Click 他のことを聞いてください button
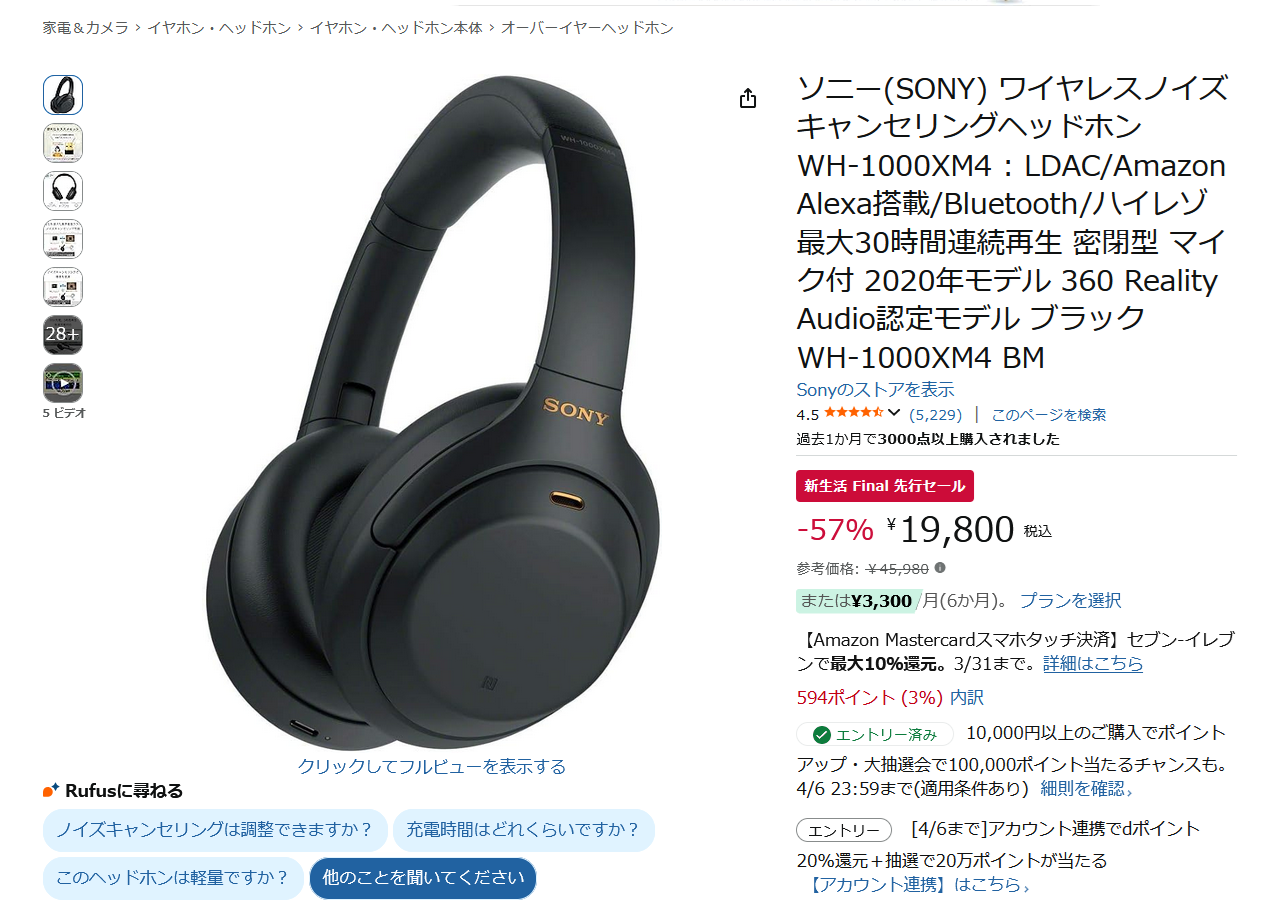 [x=423, y=878]
